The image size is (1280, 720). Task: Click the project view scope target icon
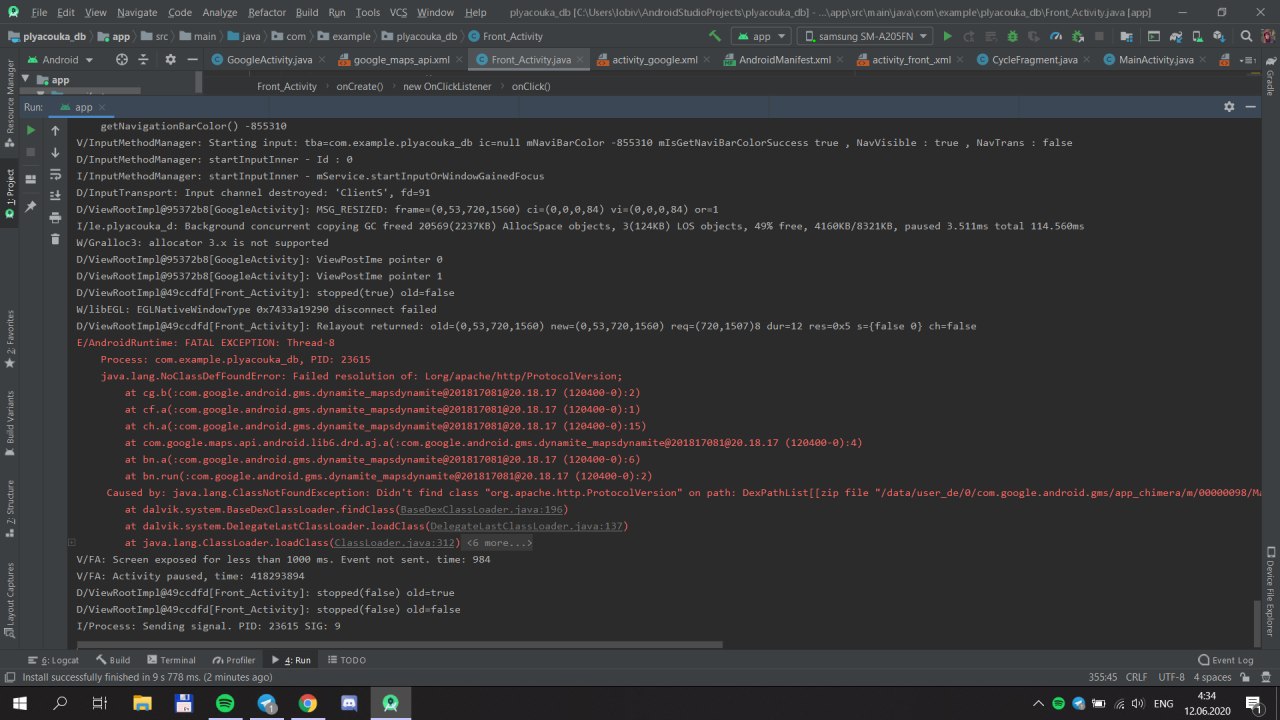click(122, 59)
